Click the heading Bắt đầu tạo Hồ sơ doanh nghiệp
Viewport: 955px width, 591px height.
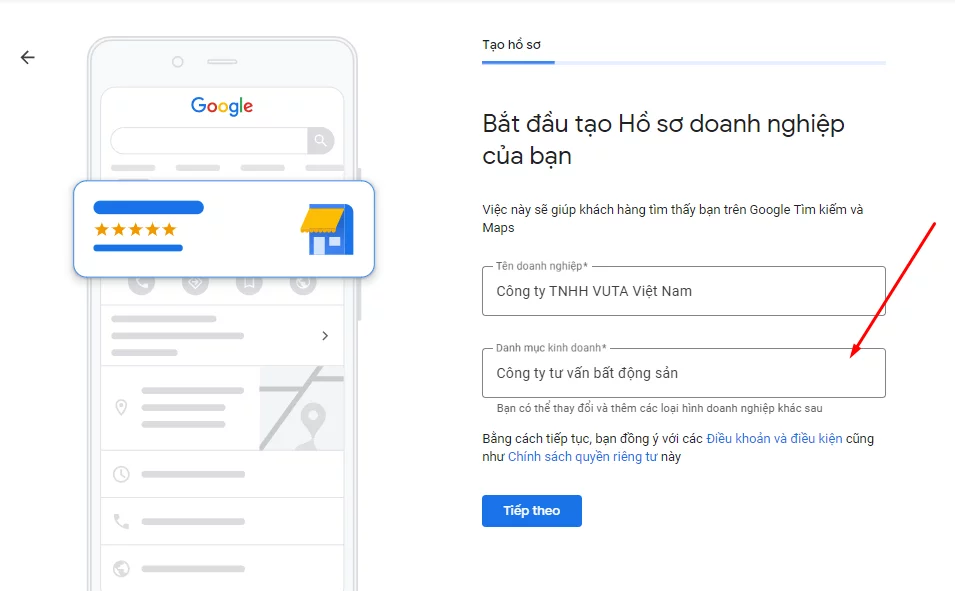click(x=663, y=140)
